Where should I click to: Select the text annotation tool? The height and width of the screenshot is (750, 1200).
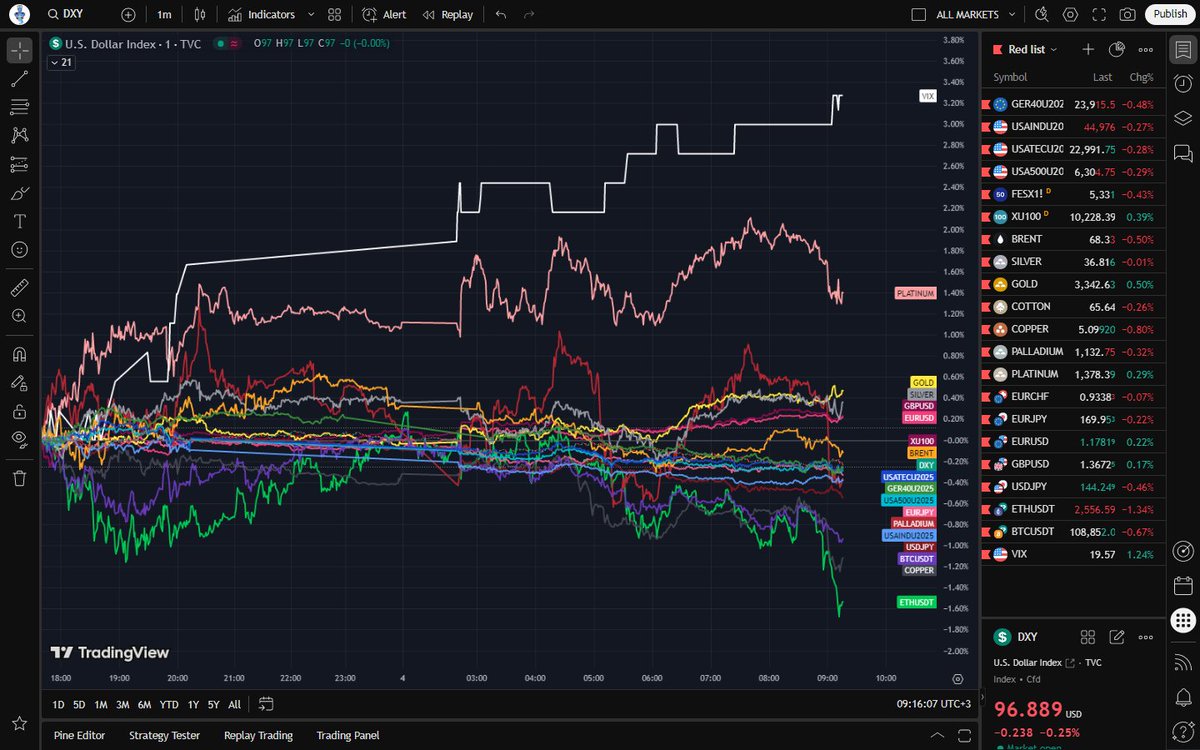[x=20, y=221]
